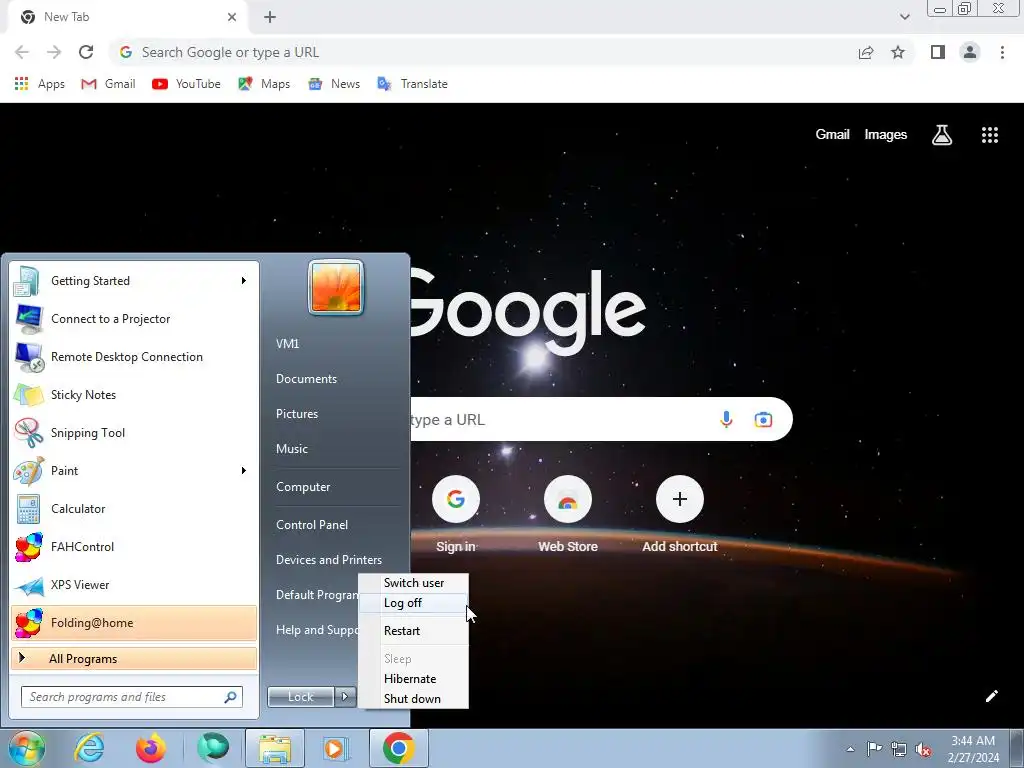Bookmark this tab with the star icon

[x=898, y=52]
